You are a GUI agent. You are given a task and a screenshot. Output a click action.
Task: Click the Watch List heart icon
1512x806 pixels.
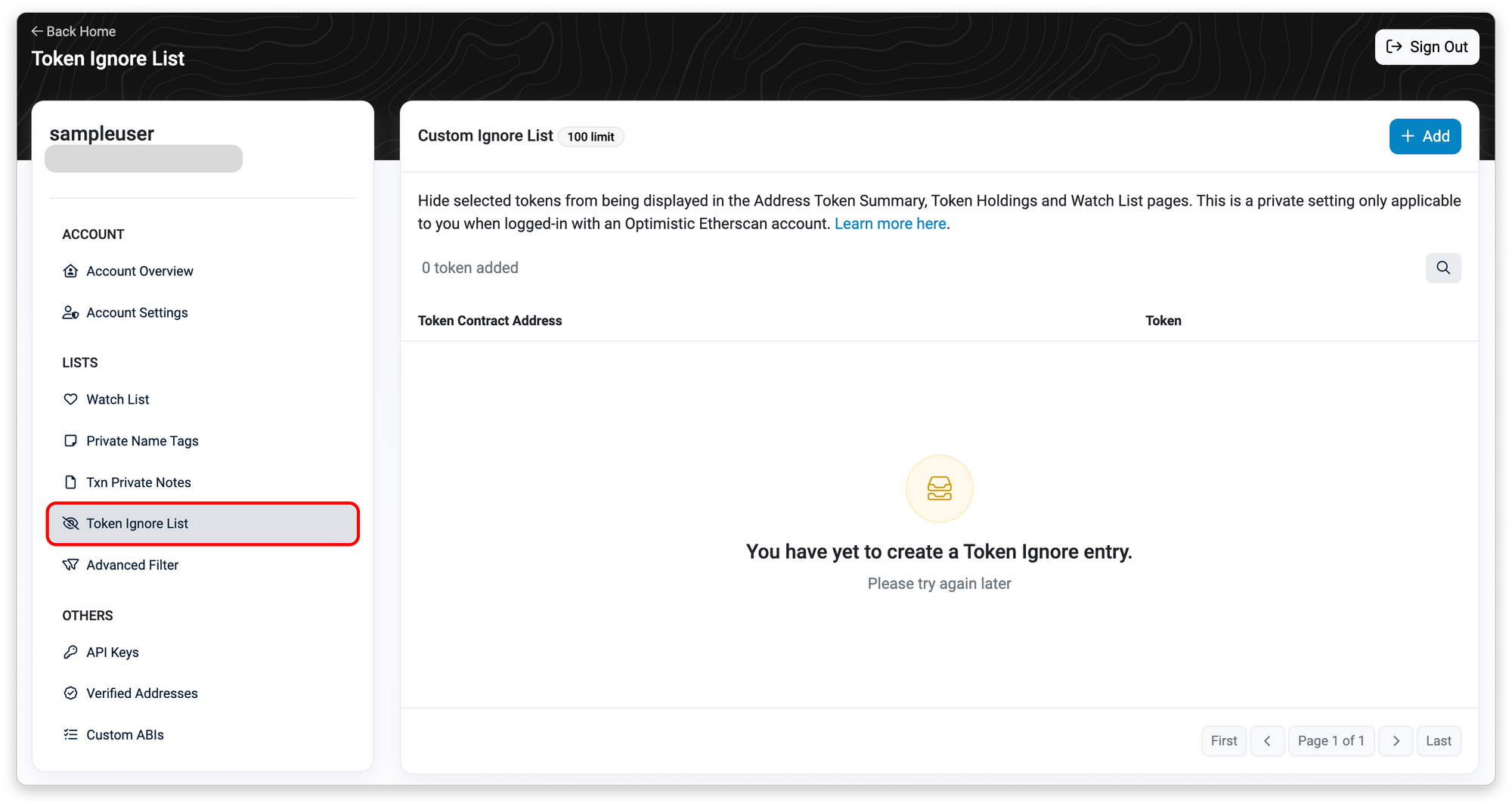(70, 399)
